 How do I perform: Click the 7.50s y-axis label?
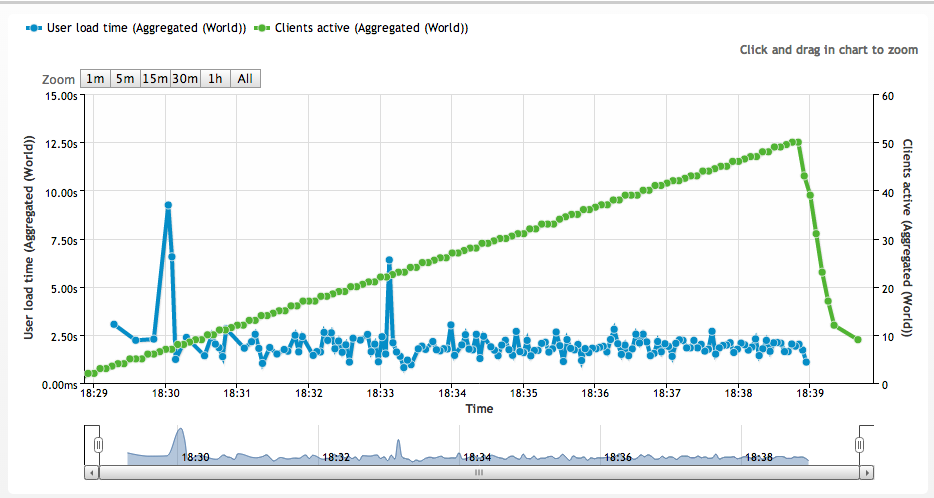[64, 241]
